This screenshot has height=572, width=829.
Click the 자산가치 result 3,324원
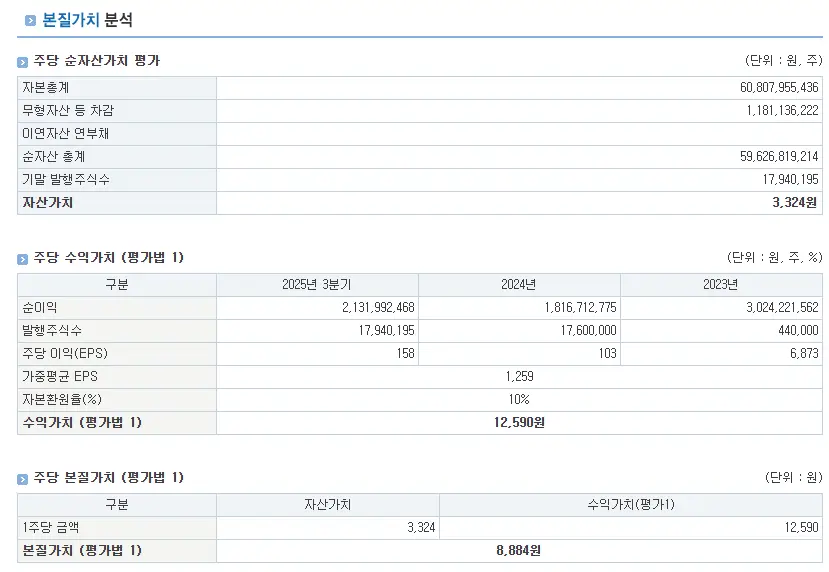794,203
